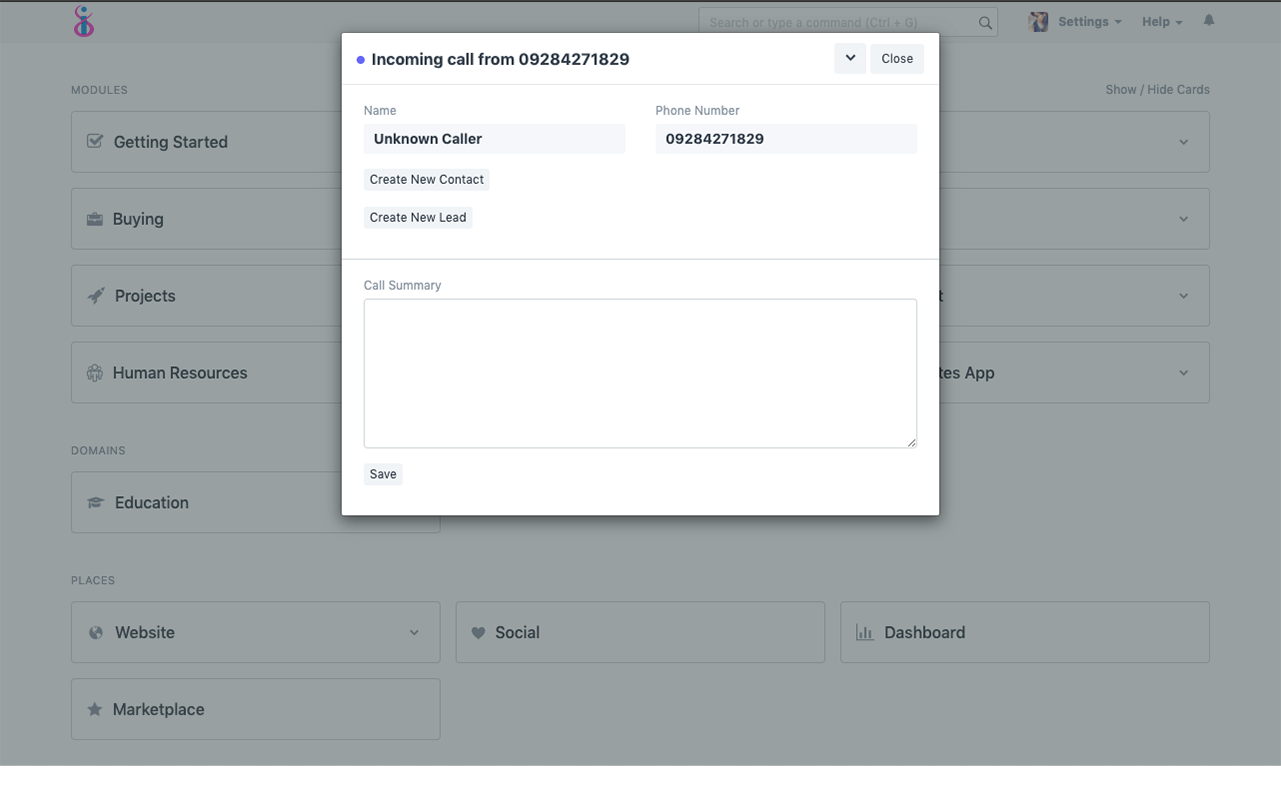Screen dimensions: 1281x800
Task: Expand the chevron next to Close in the call dialog
Action: [849, 58]
